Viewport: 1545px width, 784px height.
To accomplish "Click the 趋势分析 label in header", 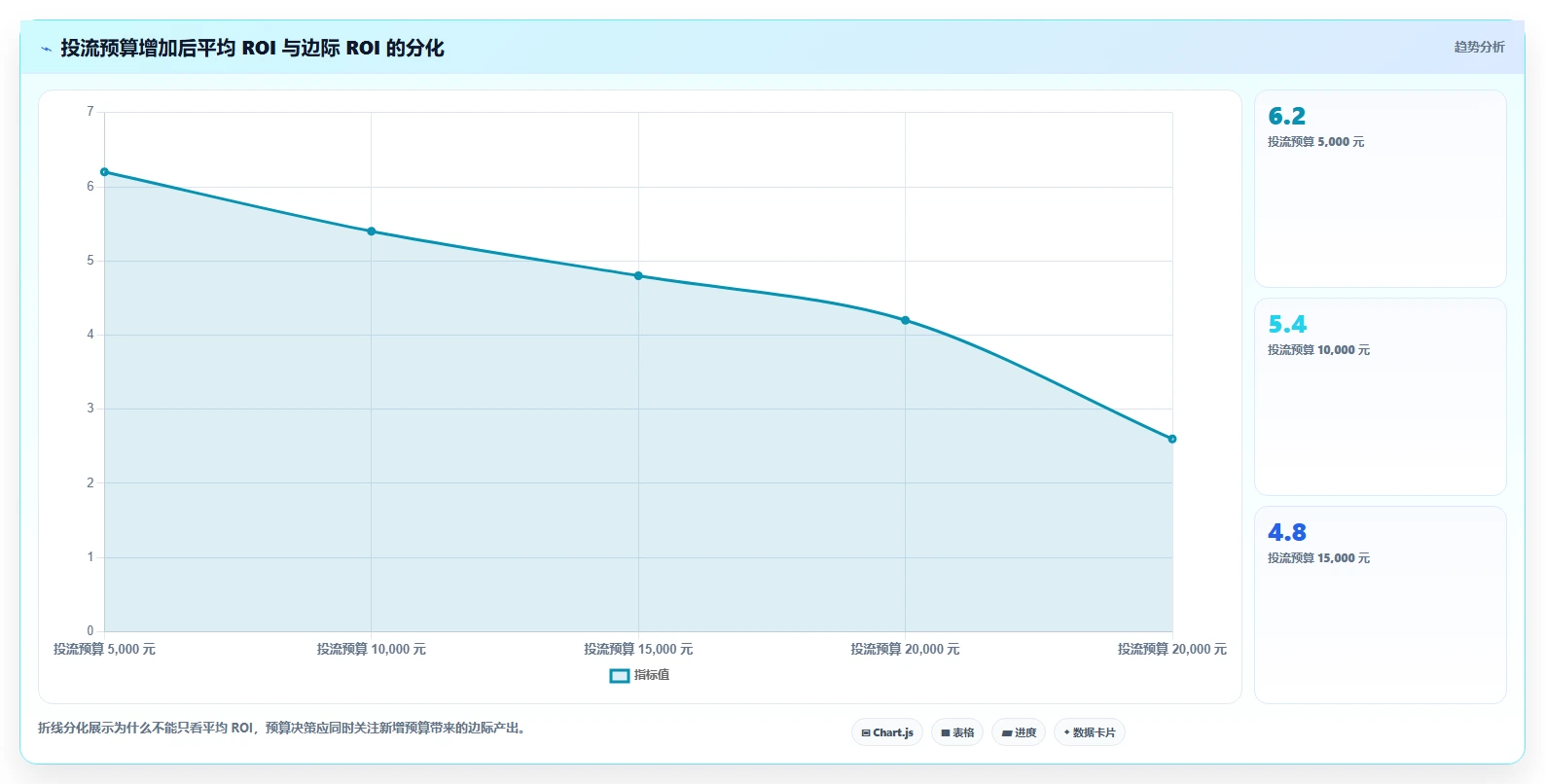I will tap(1479, 47).
